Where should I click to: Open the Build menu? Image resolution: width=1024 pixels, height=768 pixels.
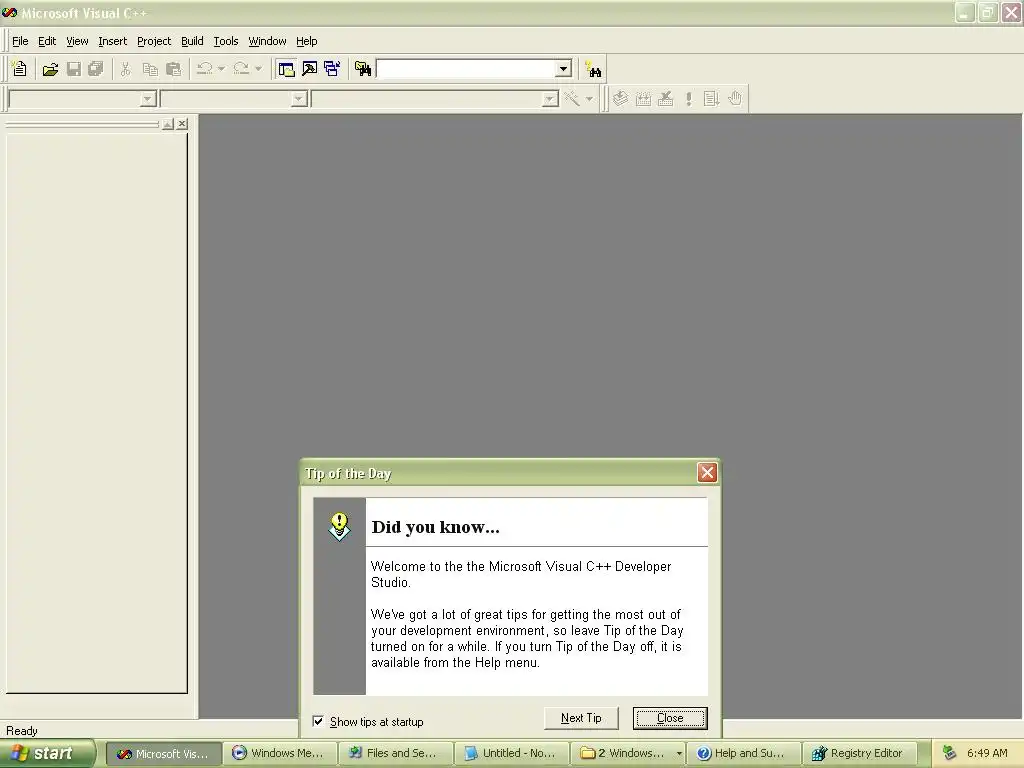point(192,41)
